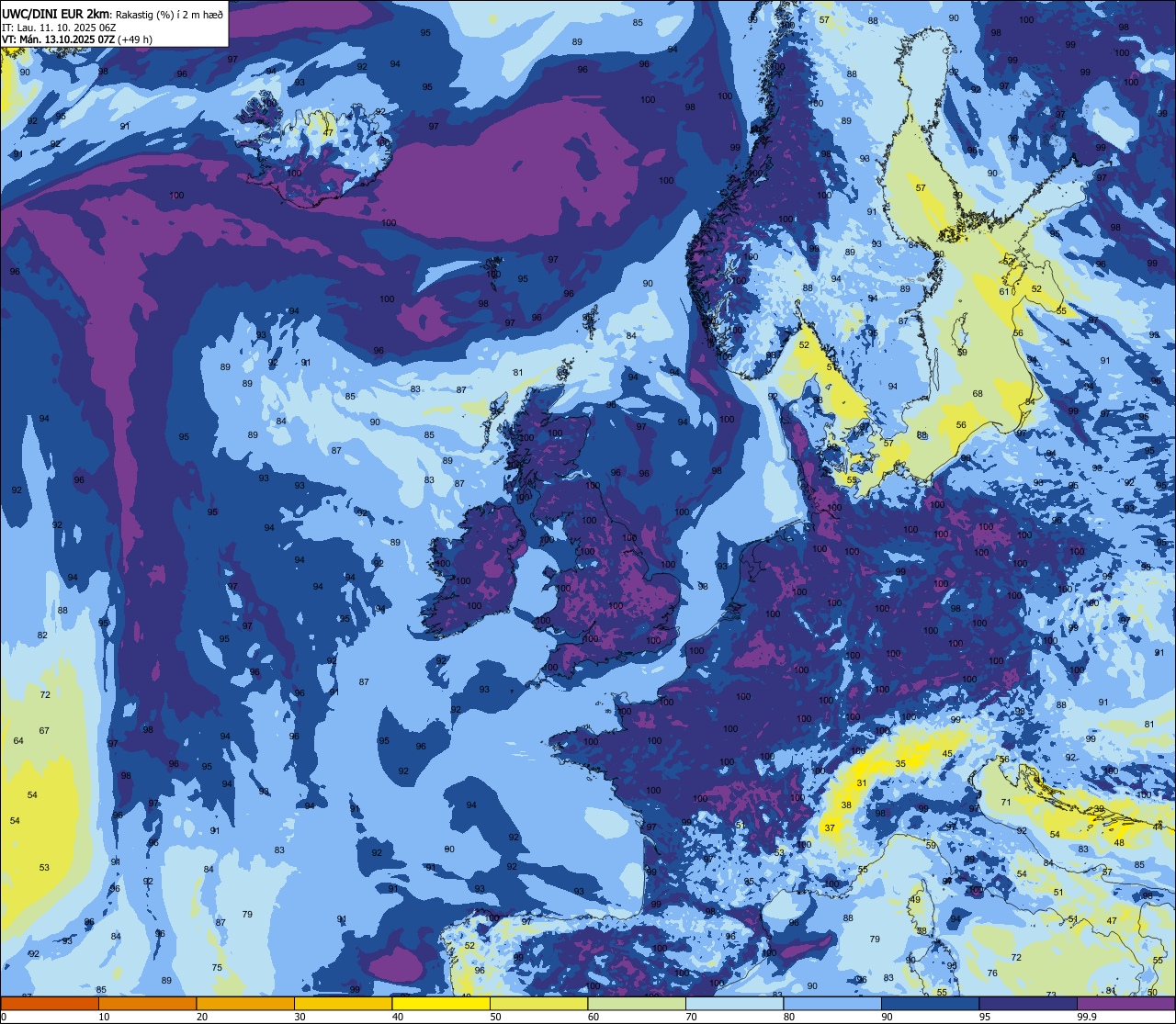
Task: Click legend tick label "90"
Action: 887,1017
